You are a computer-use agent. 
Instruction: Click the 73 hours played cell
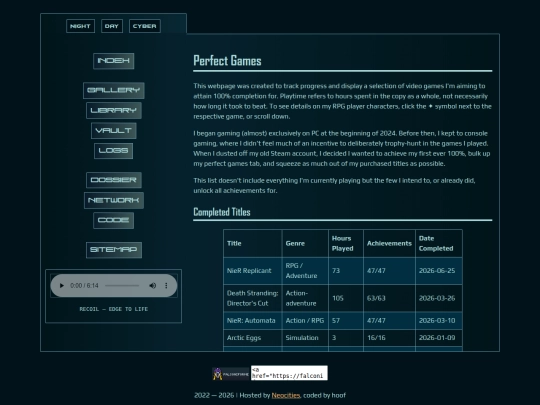pyautogui.click(x=346, y=271)
